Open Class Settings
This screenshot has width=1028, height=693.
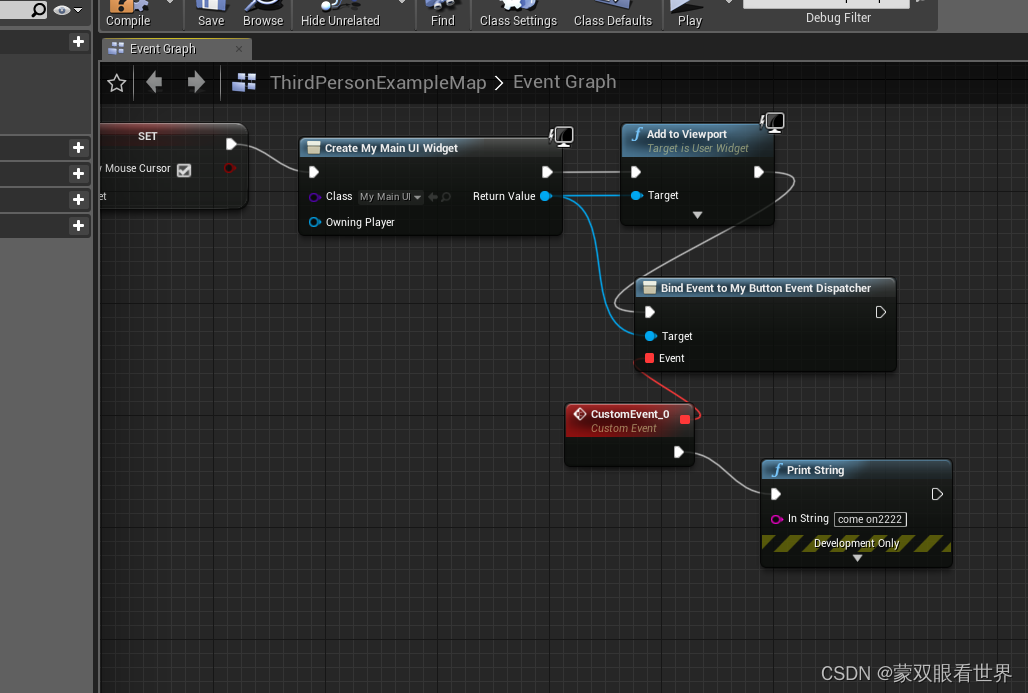tap(518, 14)
